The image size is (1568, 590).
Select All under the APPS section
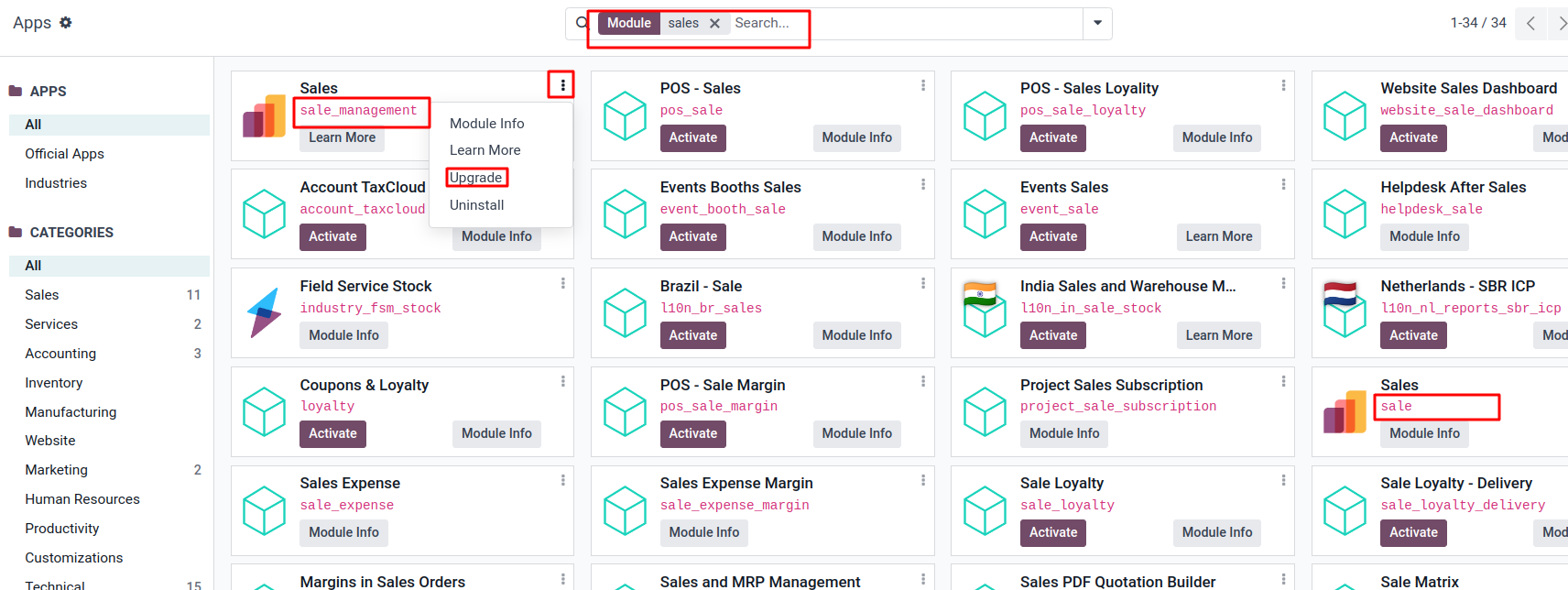109,125
